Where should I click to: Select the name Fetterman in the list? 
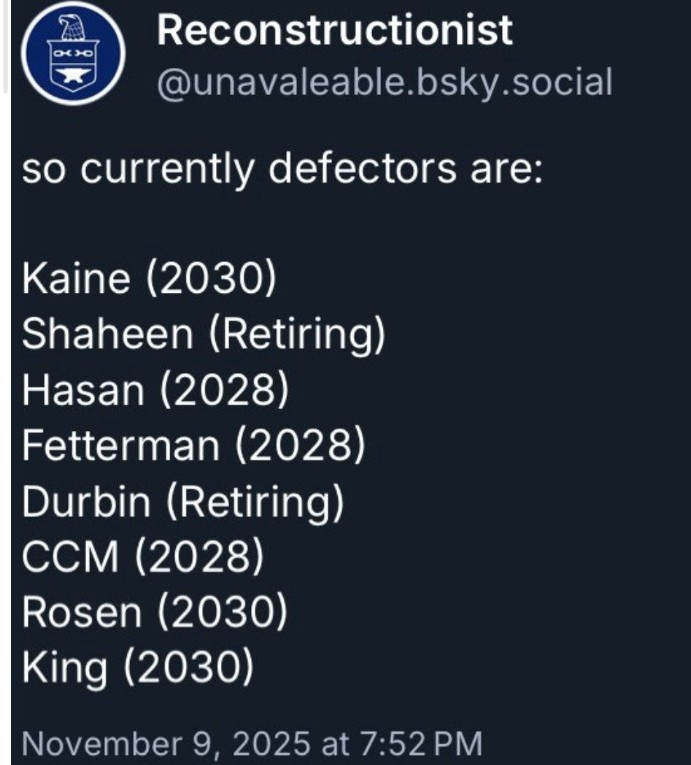coord(120,446)
